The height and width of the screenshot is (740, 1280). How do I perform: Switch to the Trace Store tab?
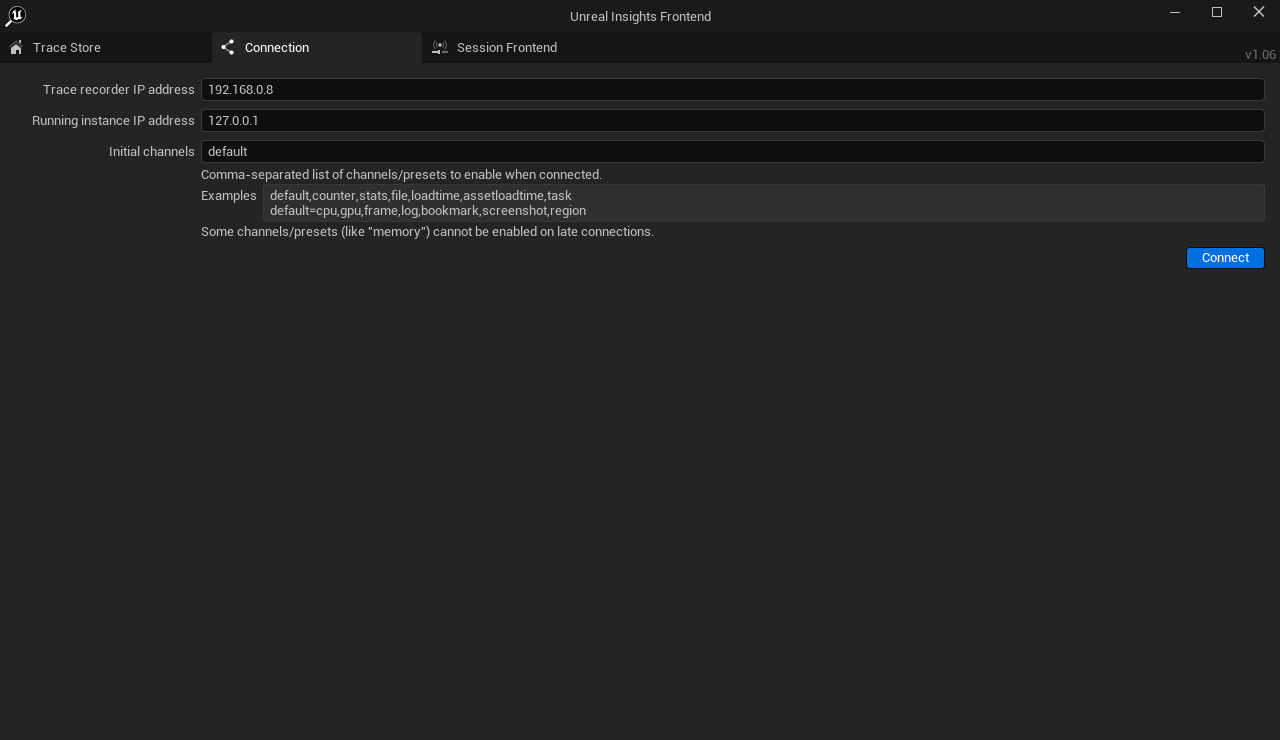[x=105, y=48]
